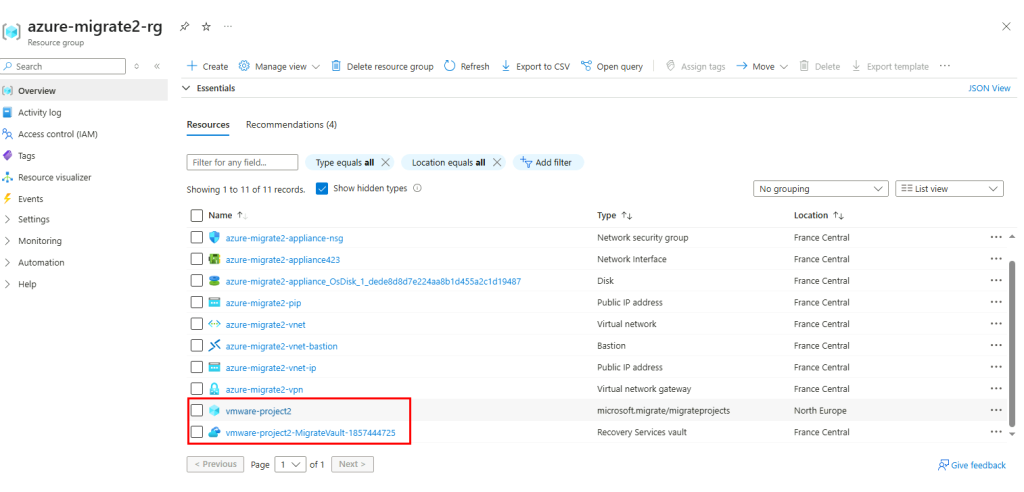Refresh the resource list

coord(467,67)
